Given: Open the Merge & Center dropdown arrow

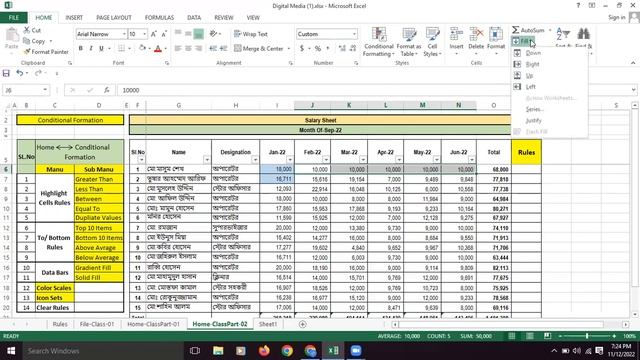Looking at the screenshot, I should pos(289,48).
